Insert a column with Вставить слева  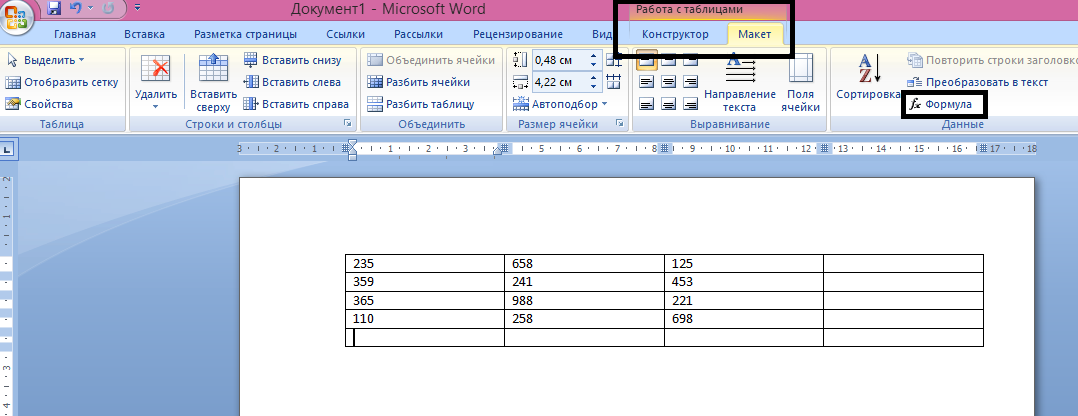(x=292, y=82)
